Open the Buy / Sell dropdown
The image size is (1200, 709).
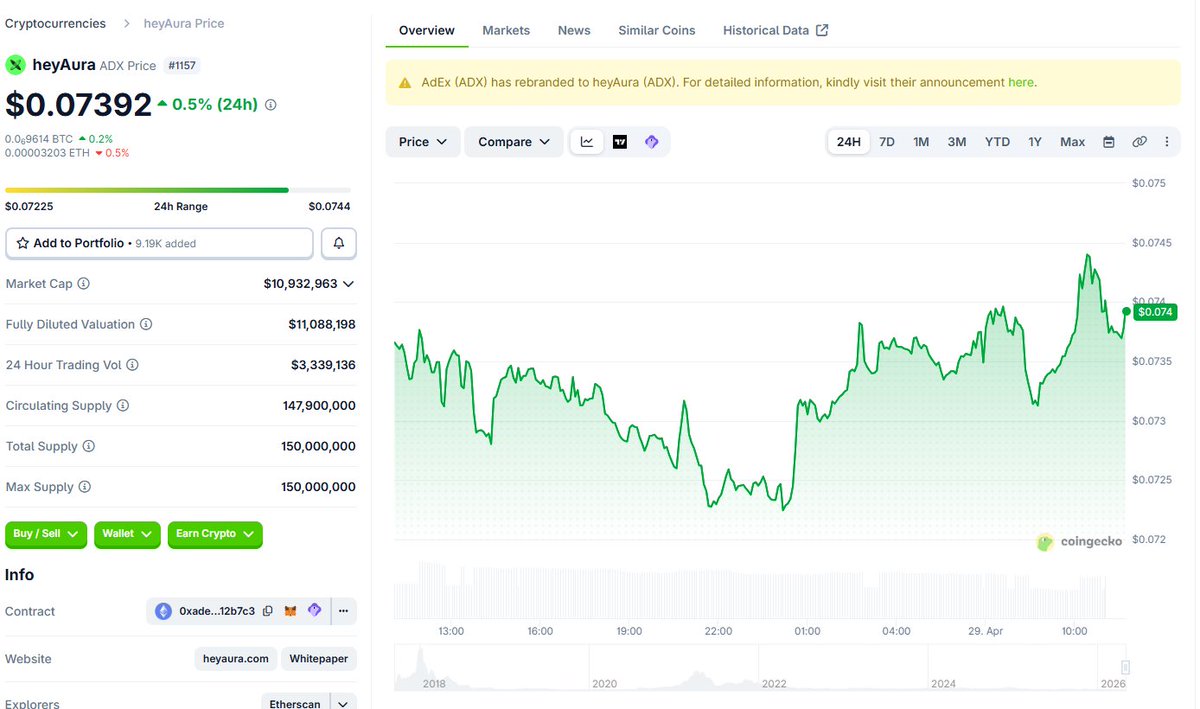pyautogui.click(x=46, y=534)
